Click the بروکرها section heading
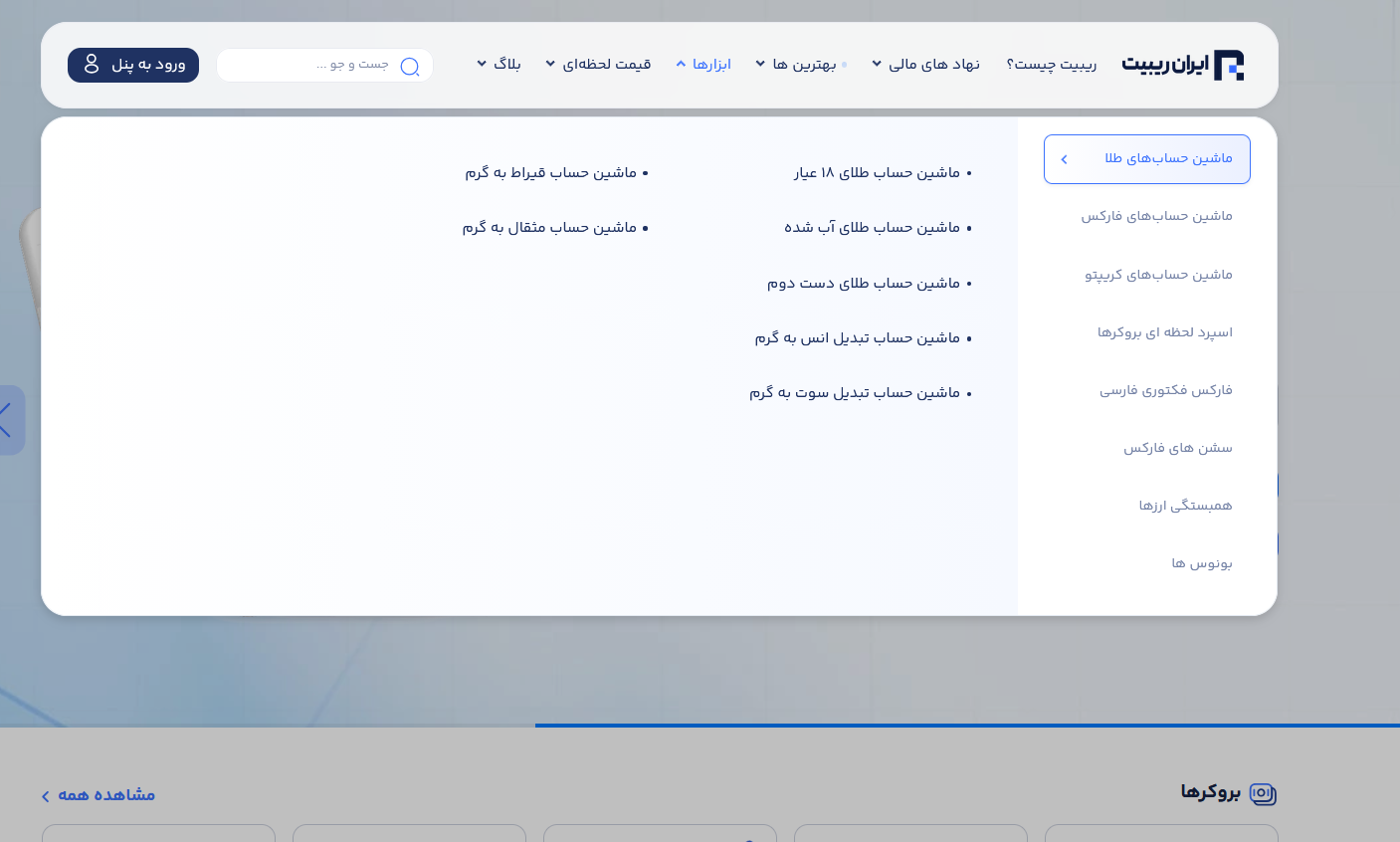The image size is (1400, 842). pyautogui.click(x=1211, y=792)
